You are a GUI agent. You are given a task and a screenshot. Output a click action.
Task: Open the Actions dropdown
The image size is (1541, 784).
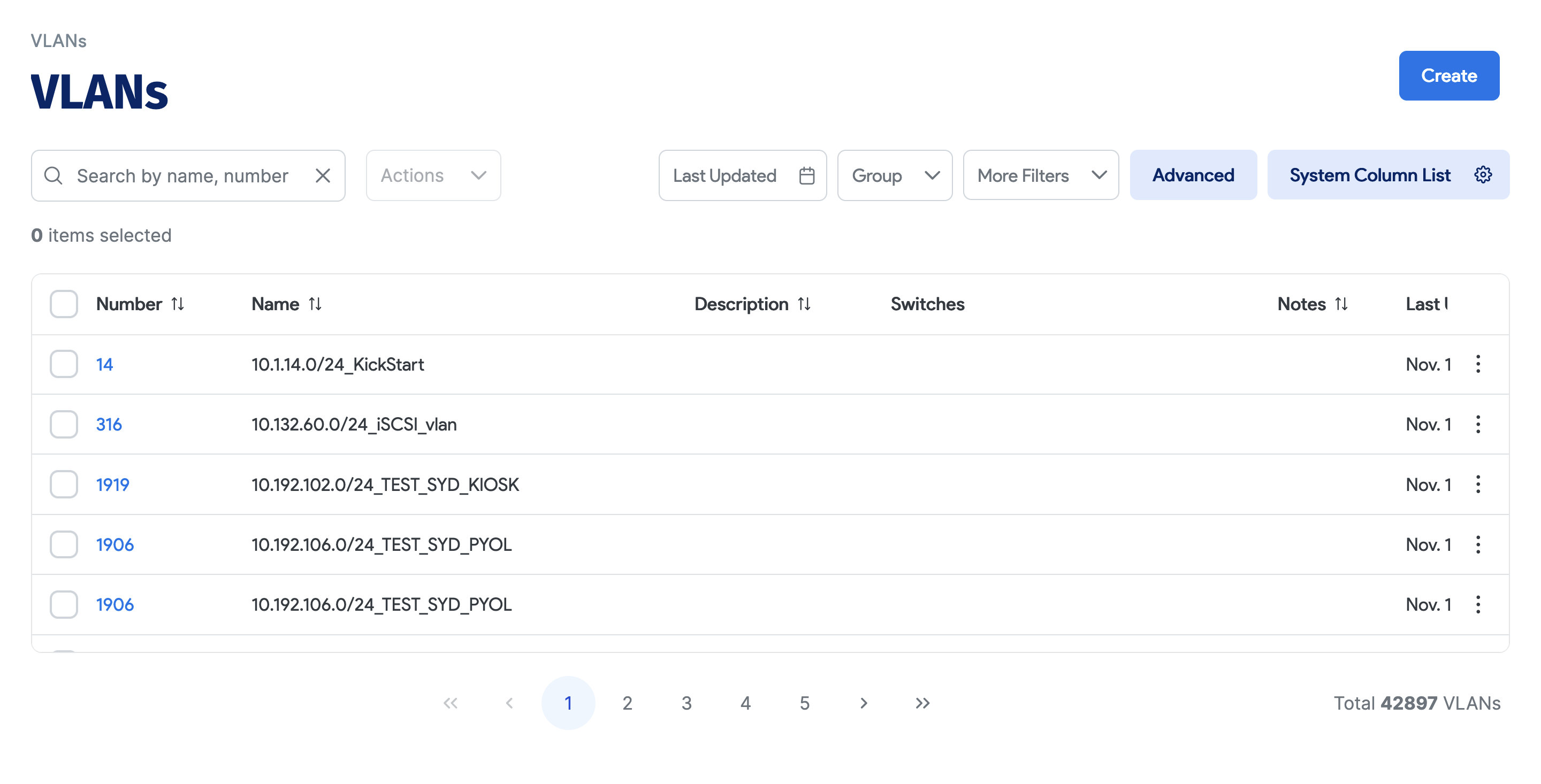(x=433, y=175)
